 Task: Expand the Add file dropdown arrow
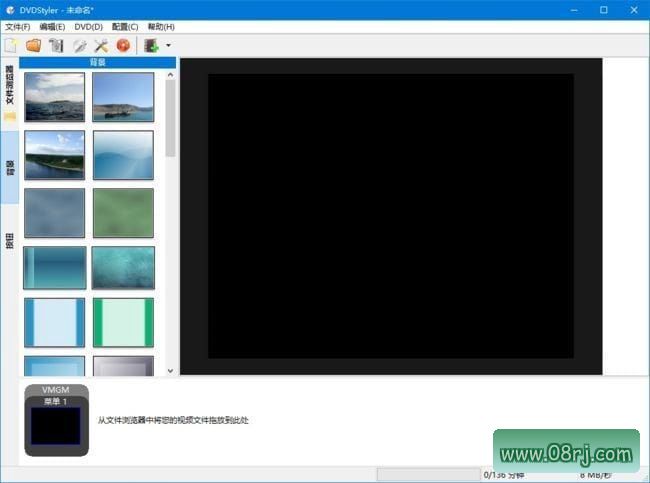pyautogui.click(x=168, y=45)
